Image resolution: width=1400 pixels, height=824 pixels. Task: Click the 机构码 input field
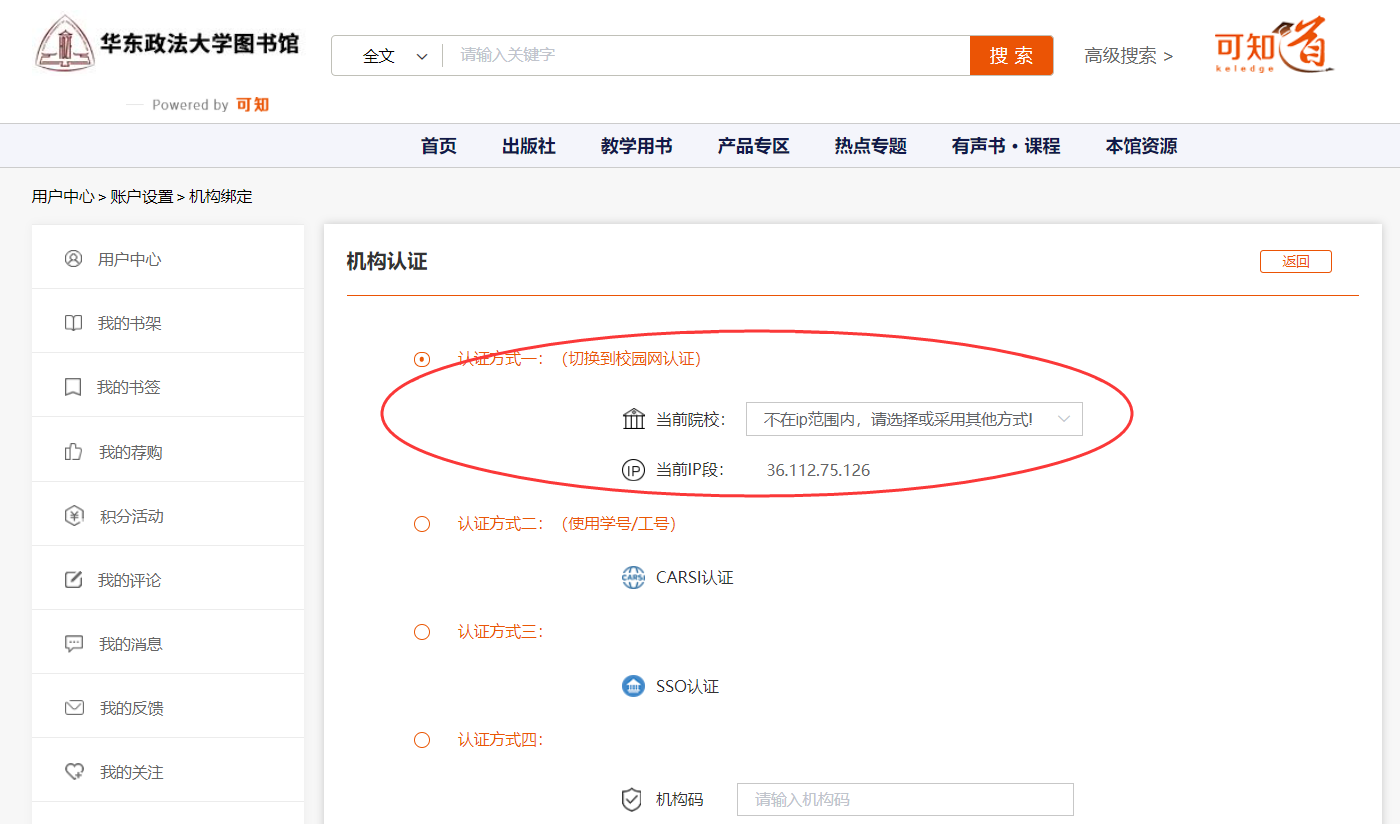(904, 800)
